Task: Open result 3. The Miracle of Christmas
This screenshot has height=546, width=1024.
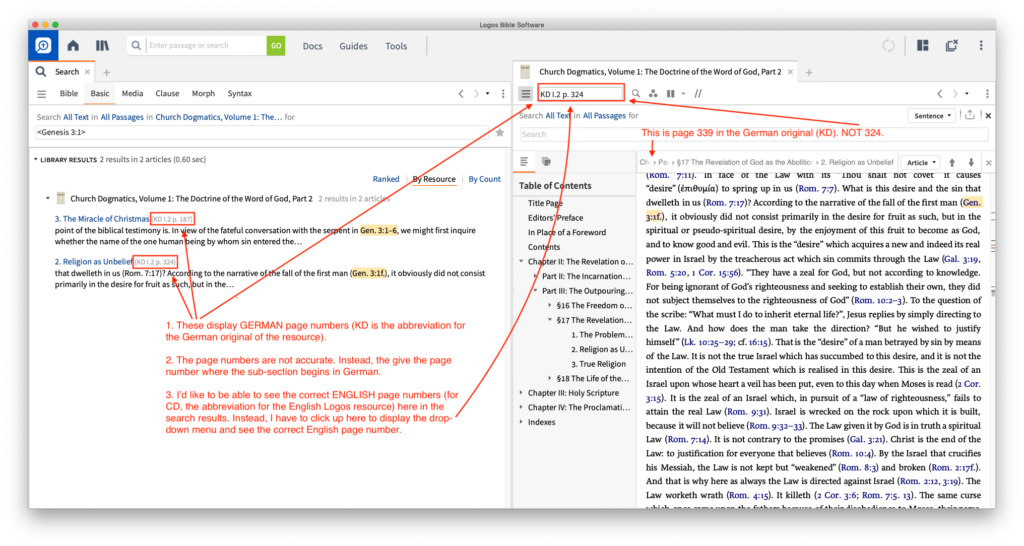Action: (x=102, y=219)
